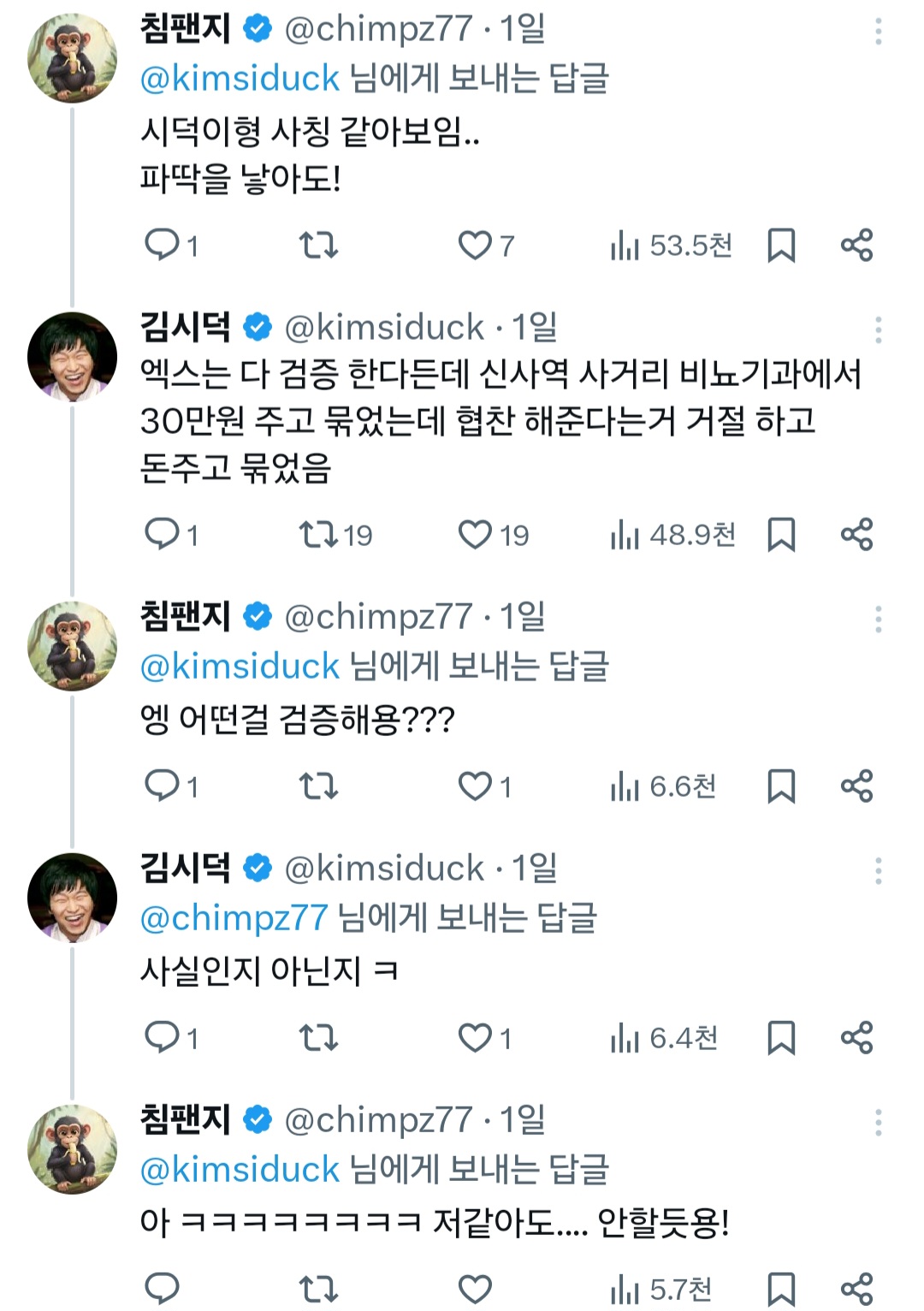Open @chimpz77 mention in 김시덕's reply
Screen dimensions: 924x1311
234,918
